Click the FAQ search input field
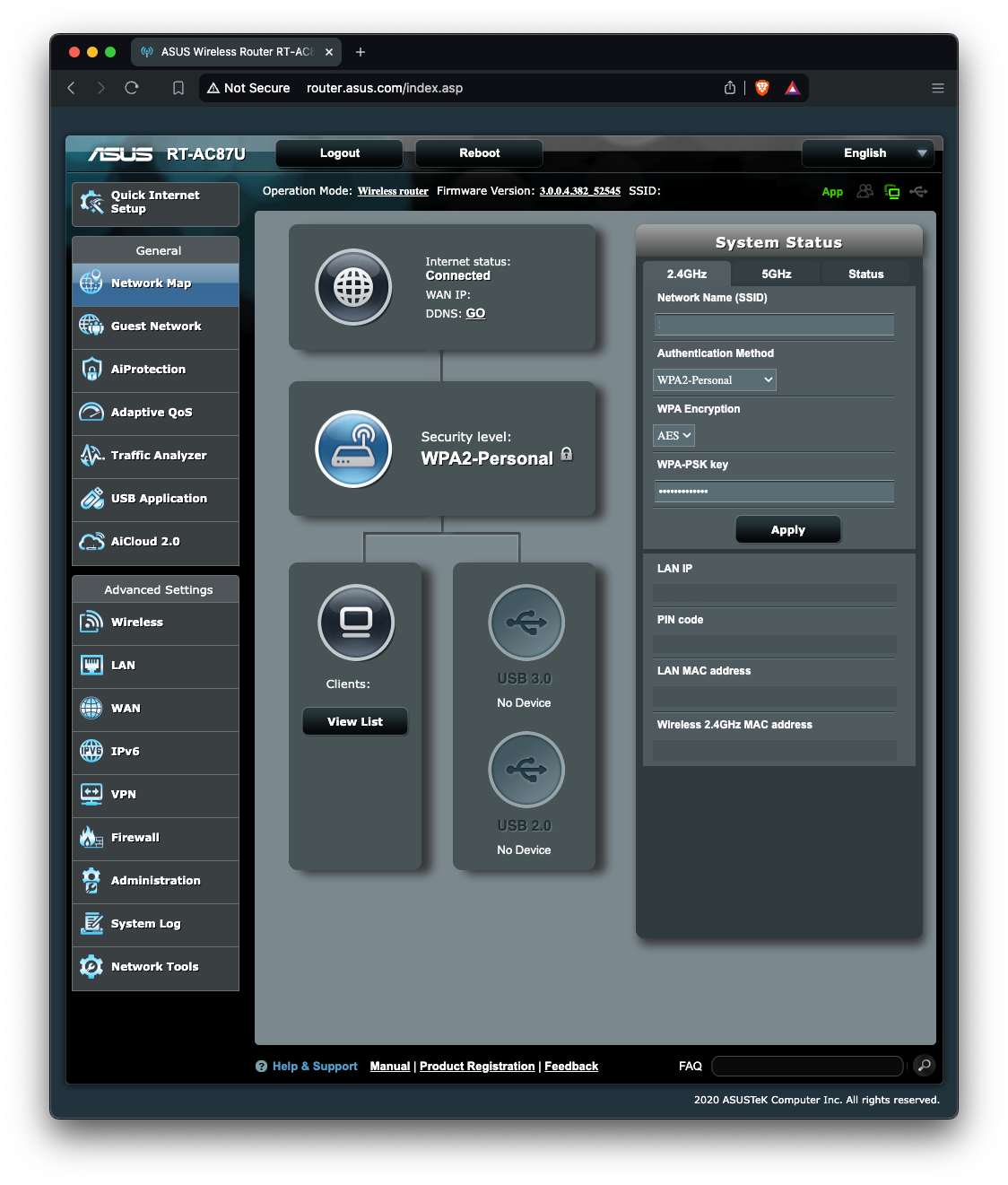 [807, 1066]
